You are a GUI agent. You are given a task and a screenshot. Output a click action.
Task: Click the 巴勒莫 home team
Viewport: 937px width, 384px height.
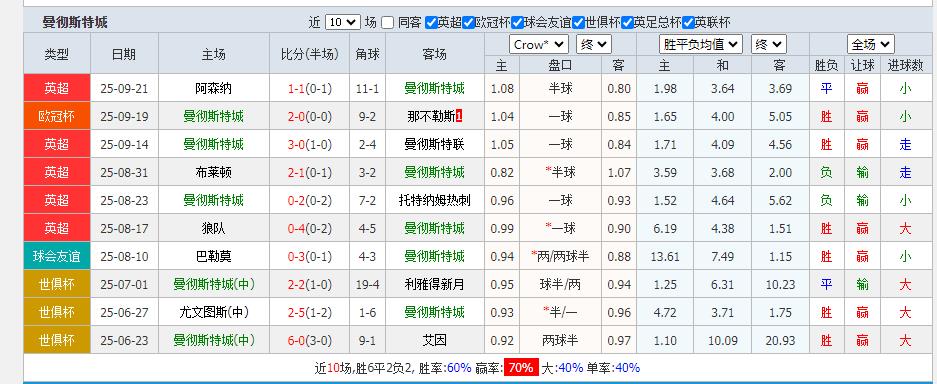click(x=213, y=256)
